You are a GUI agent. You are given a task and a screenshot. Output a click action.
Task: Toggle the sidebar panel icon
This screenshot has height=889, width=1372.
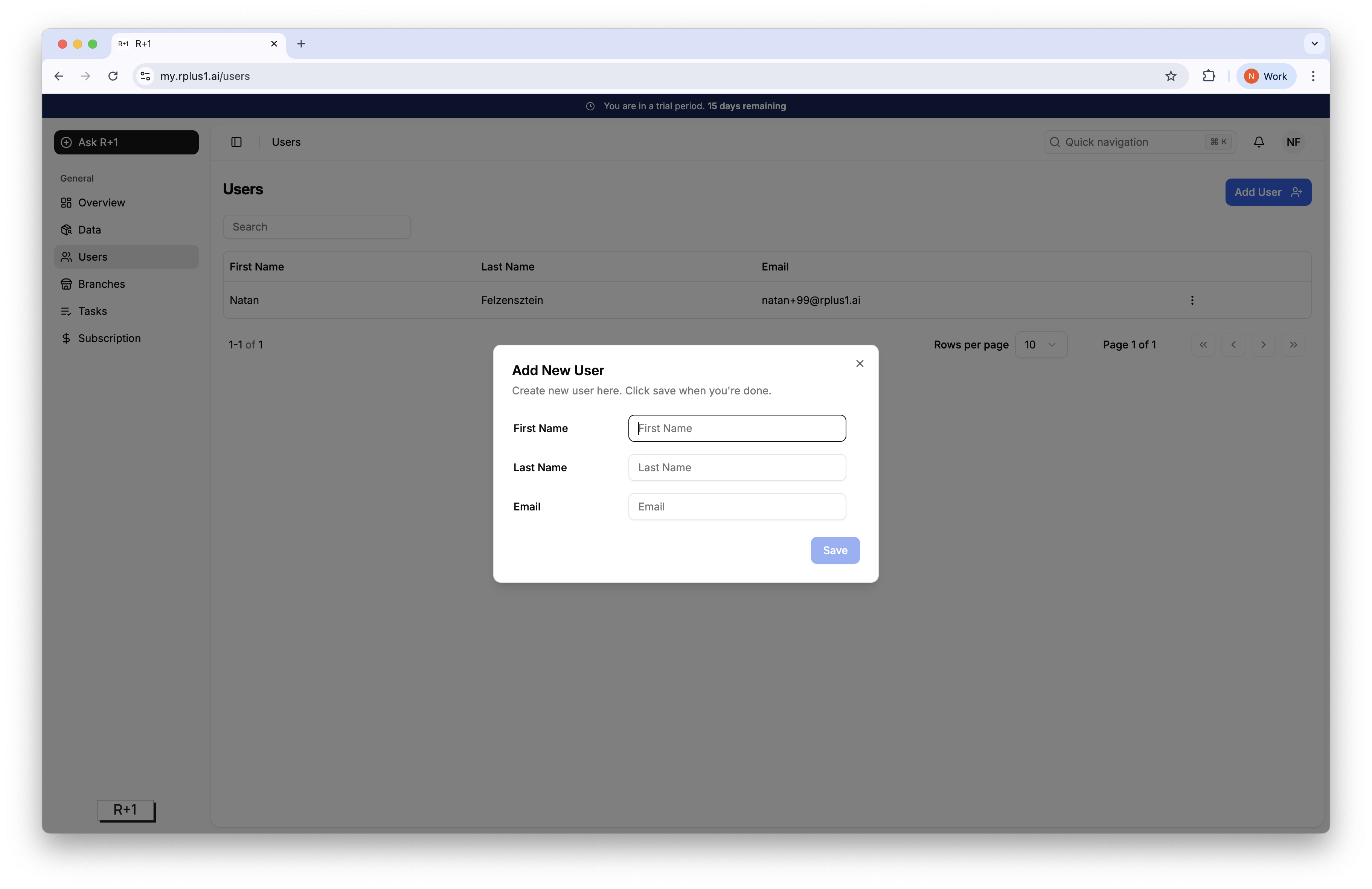click(236, 142)
